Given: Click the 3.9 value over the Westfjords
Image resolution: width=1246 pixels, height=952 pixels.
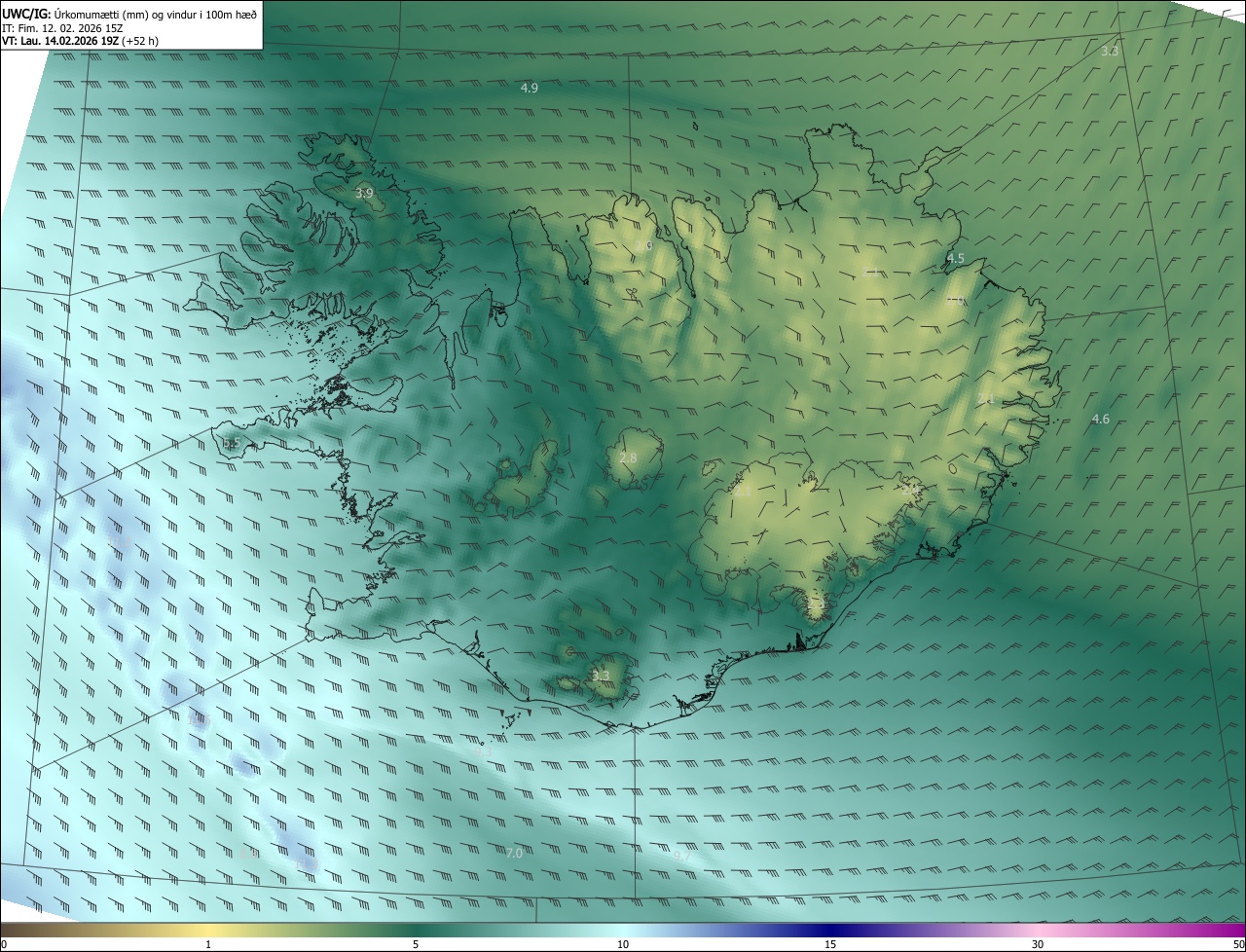Looking at the screenshot, I should click(364, 194).
